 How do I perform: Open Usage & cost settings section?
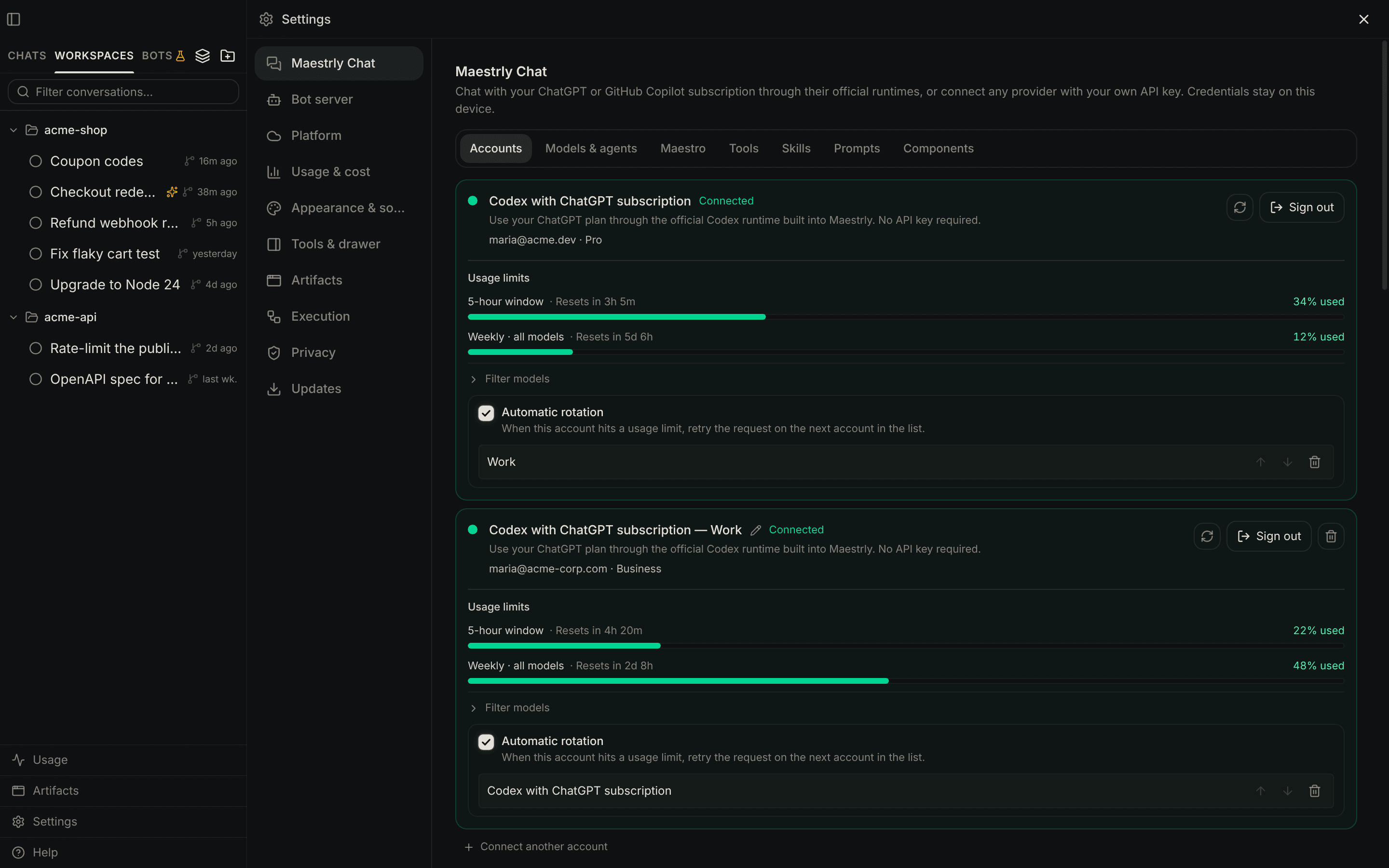coord(339,172)
